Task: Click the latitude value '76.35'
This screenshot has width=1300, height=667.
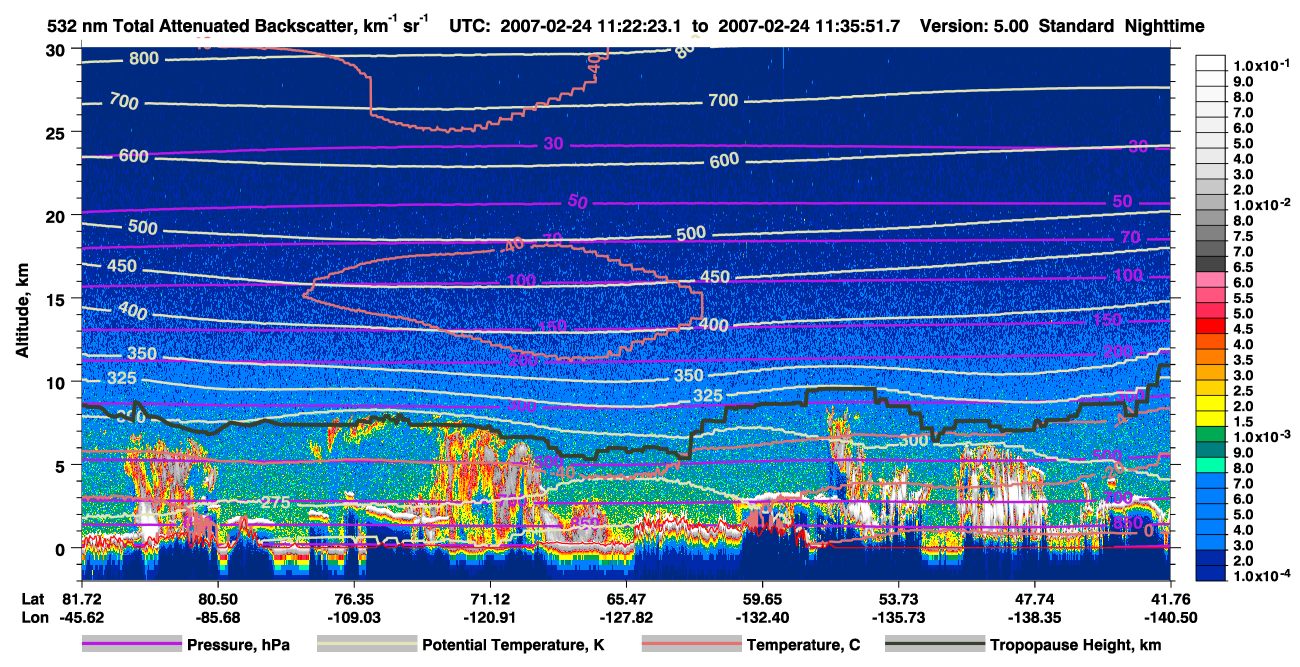Action: pyautogui.click(x=354, y=598)
